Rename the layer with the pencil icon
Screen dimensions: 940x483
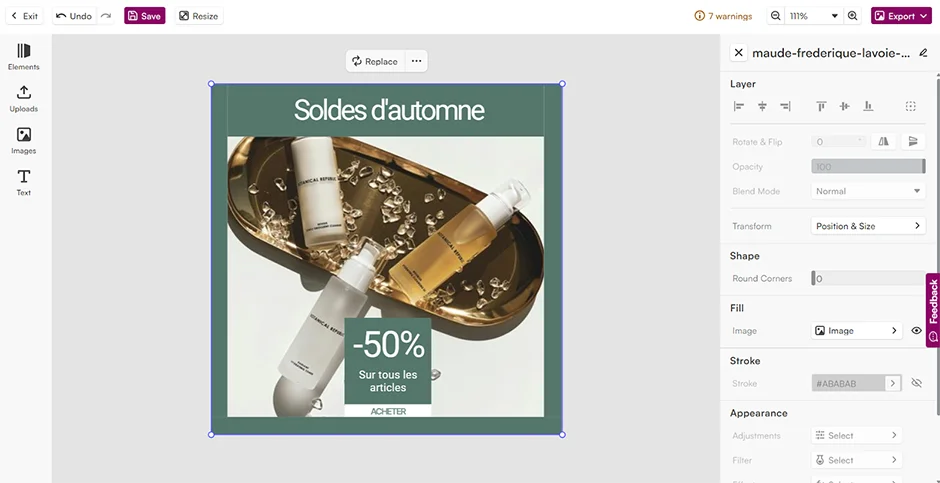click(x=923, y=53)
